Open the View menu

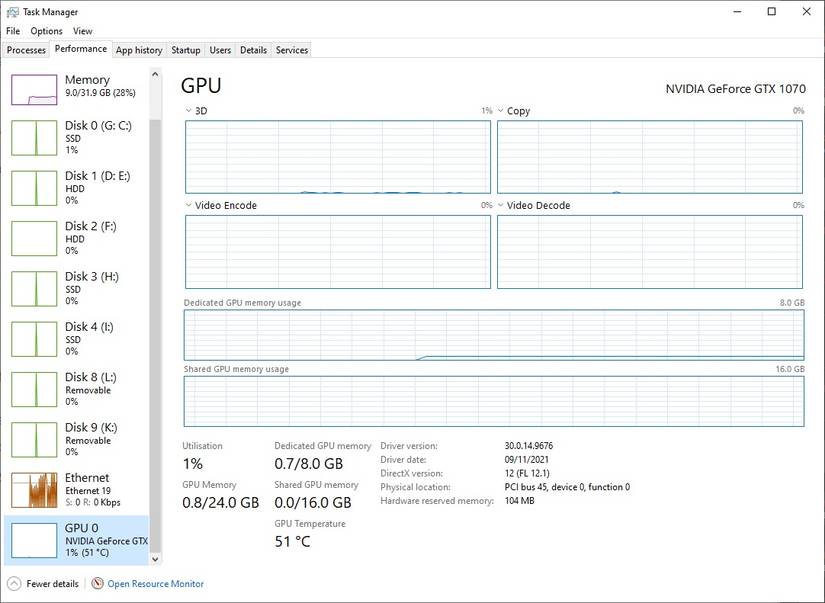coord(82,31)
